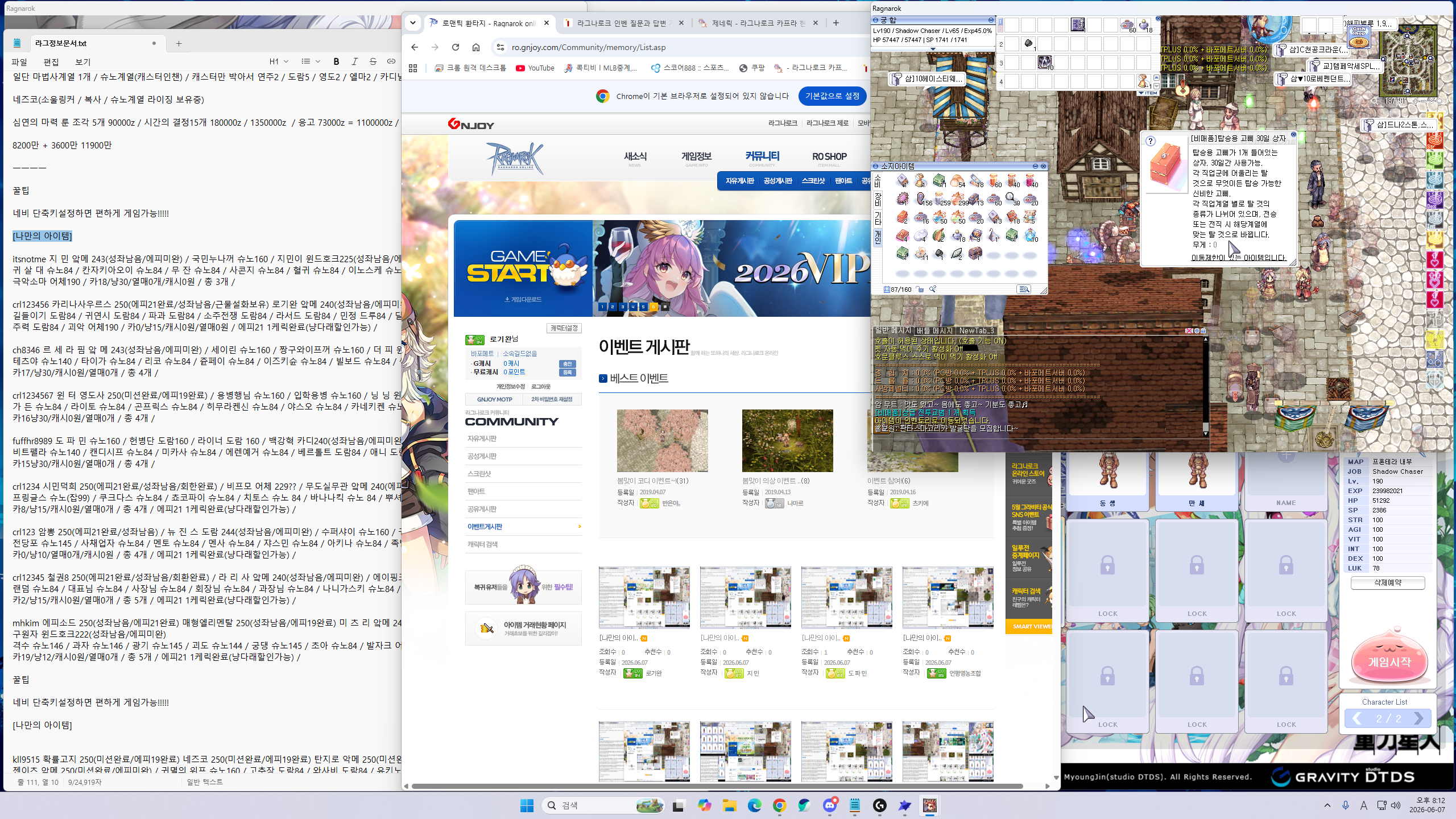The image size is (1456, 819).
Task: Open the 편집 menu in Notepad
Action: point(51,62)
